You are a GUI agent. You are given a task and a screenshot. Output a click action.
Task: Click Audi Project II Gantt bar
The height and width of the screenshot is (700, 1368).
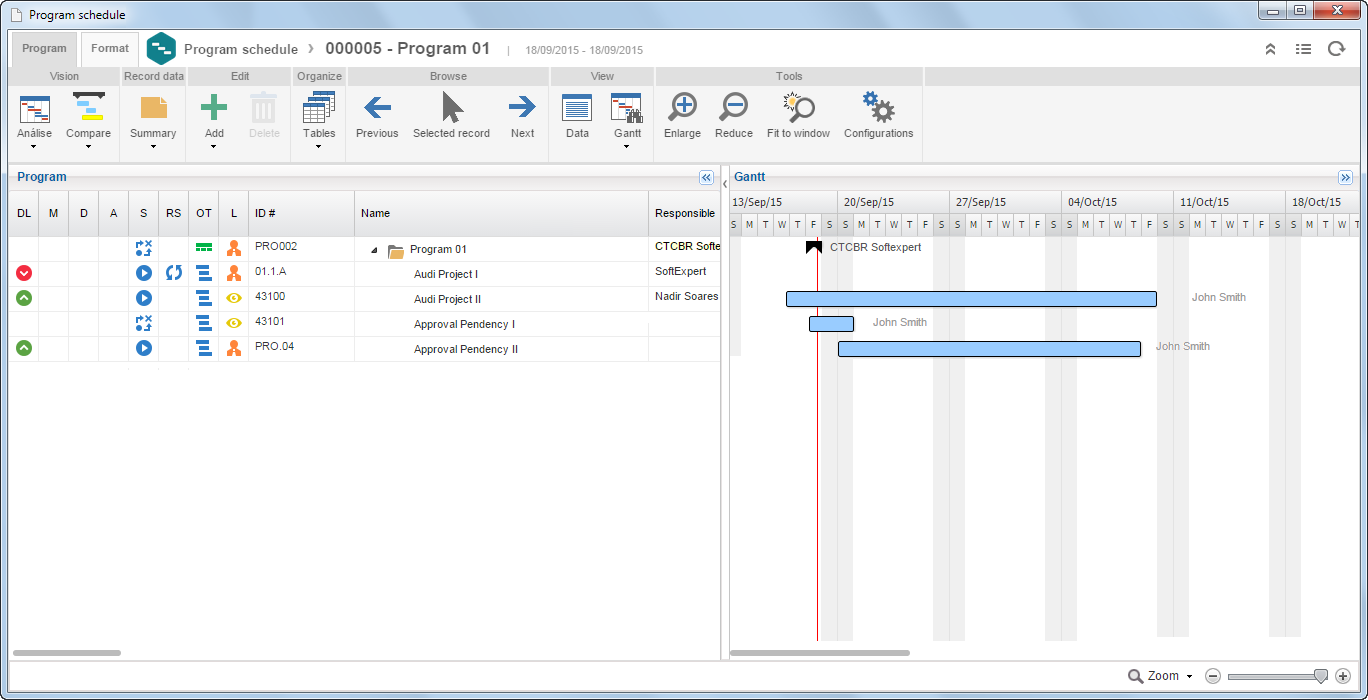971,299
